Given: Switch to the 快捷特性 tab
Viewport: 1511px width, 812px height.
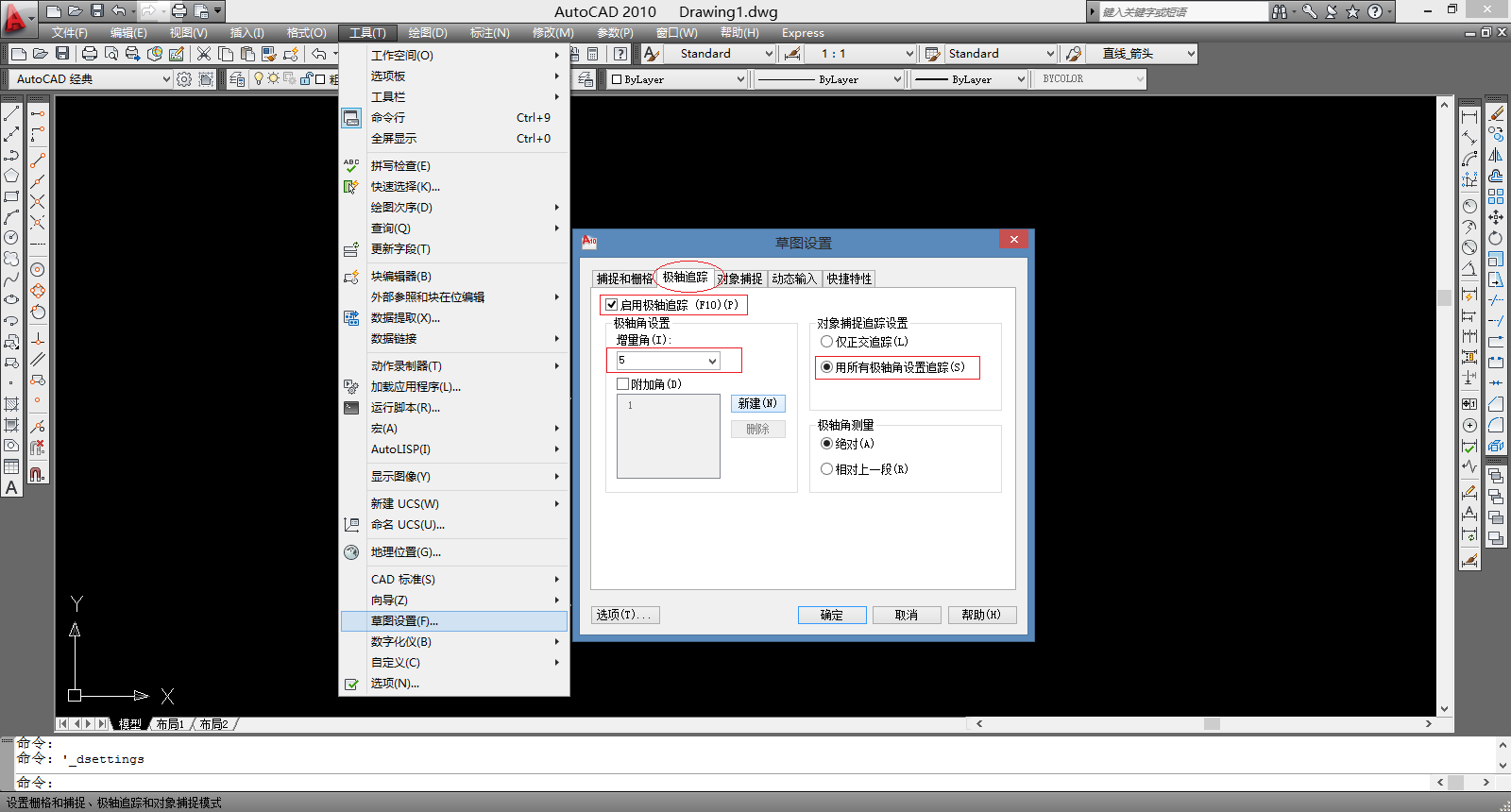Looking at the screenshot, I should pyautogui.click(x=849, y=279).
